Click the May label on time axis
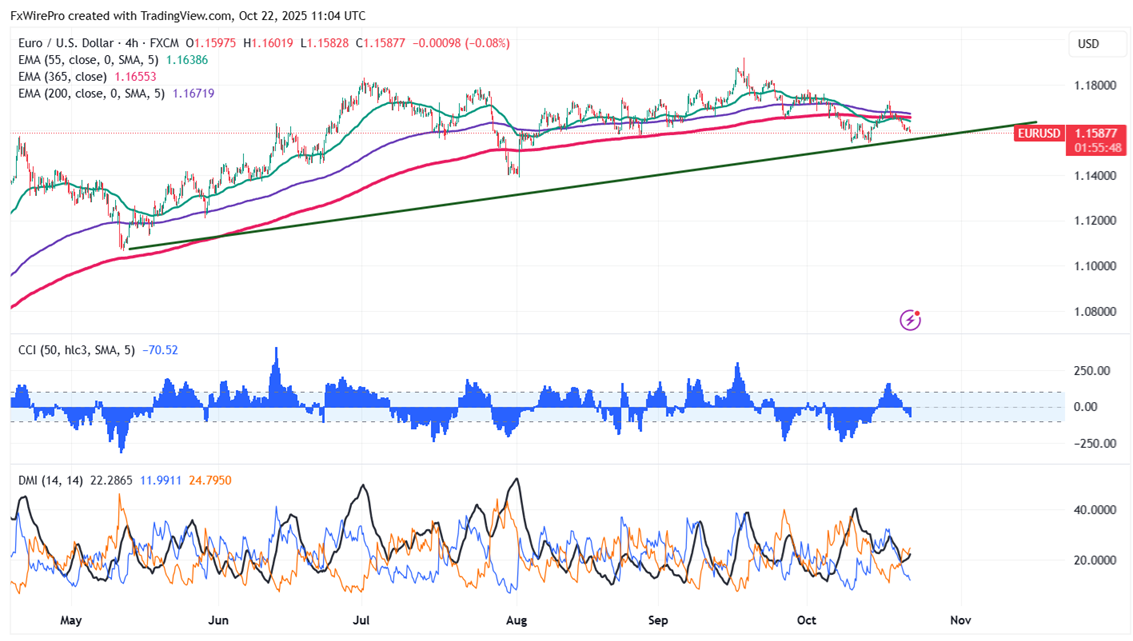1133x641 pixels. 71,620
